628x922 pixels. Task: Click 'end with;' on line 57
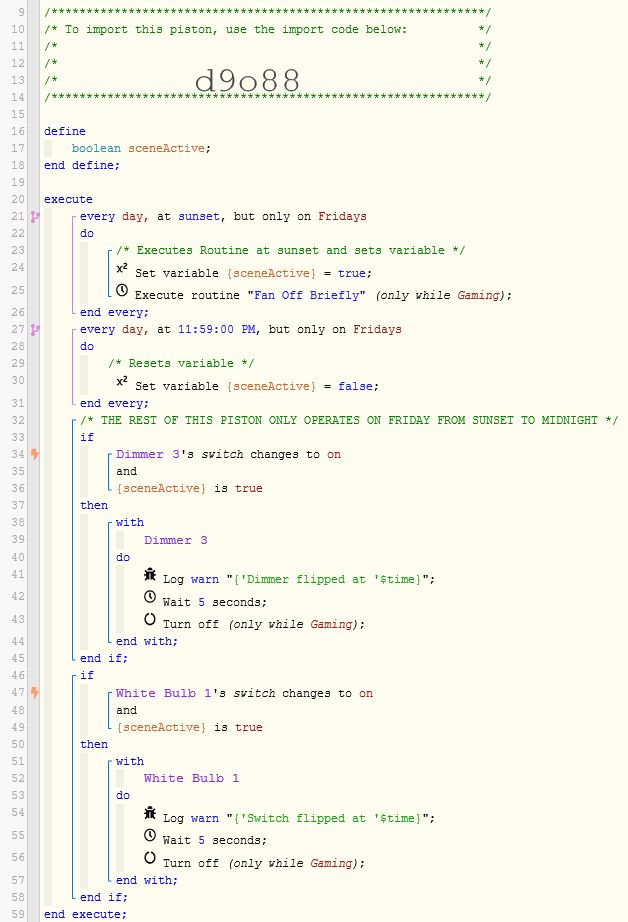click(x=147, y=880)
